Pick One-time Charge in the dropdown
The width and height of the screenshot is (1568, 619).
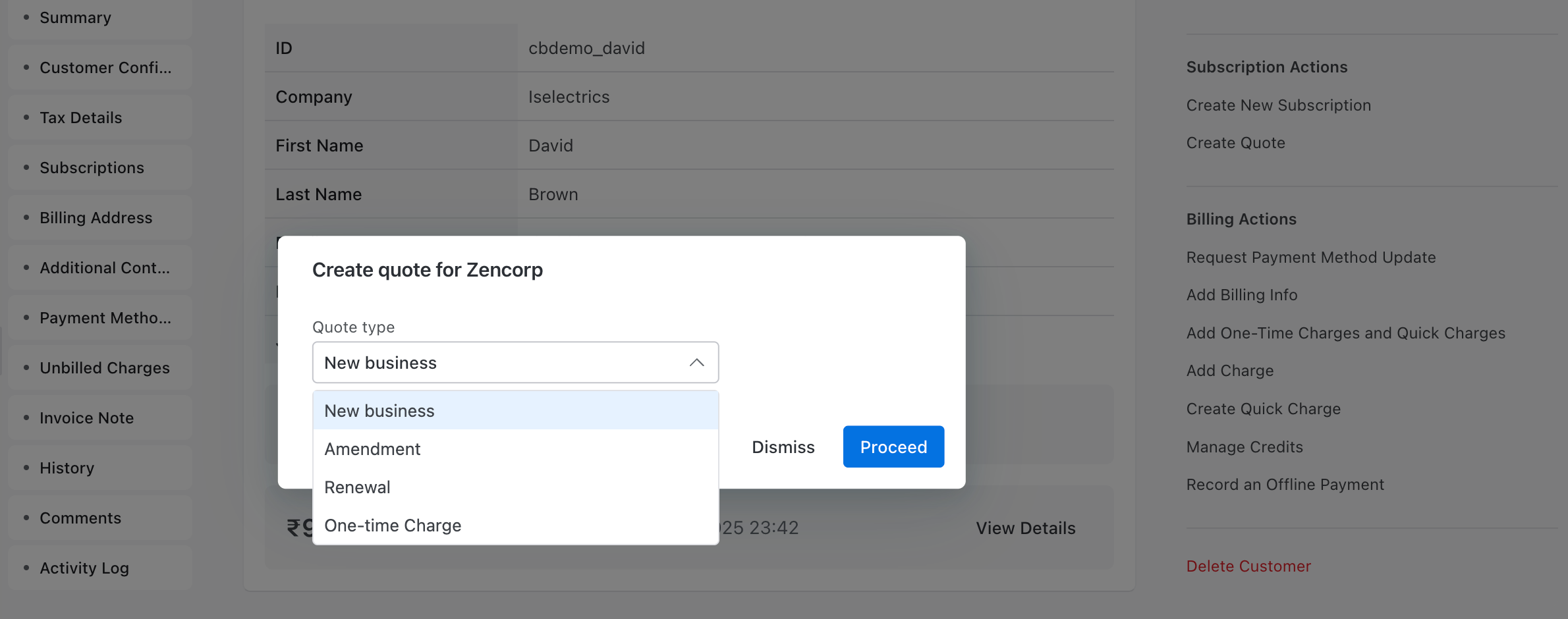pyautogui.click(x=393, y=525)
